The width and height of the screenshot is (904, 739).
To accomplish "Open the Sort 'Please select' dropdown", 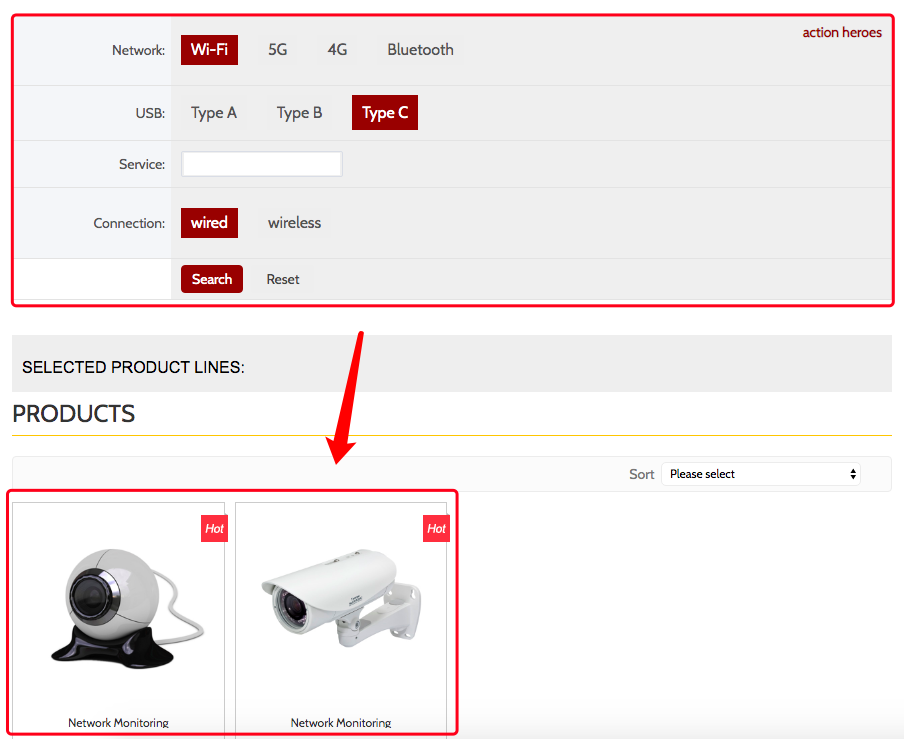I will click(760, 474).
